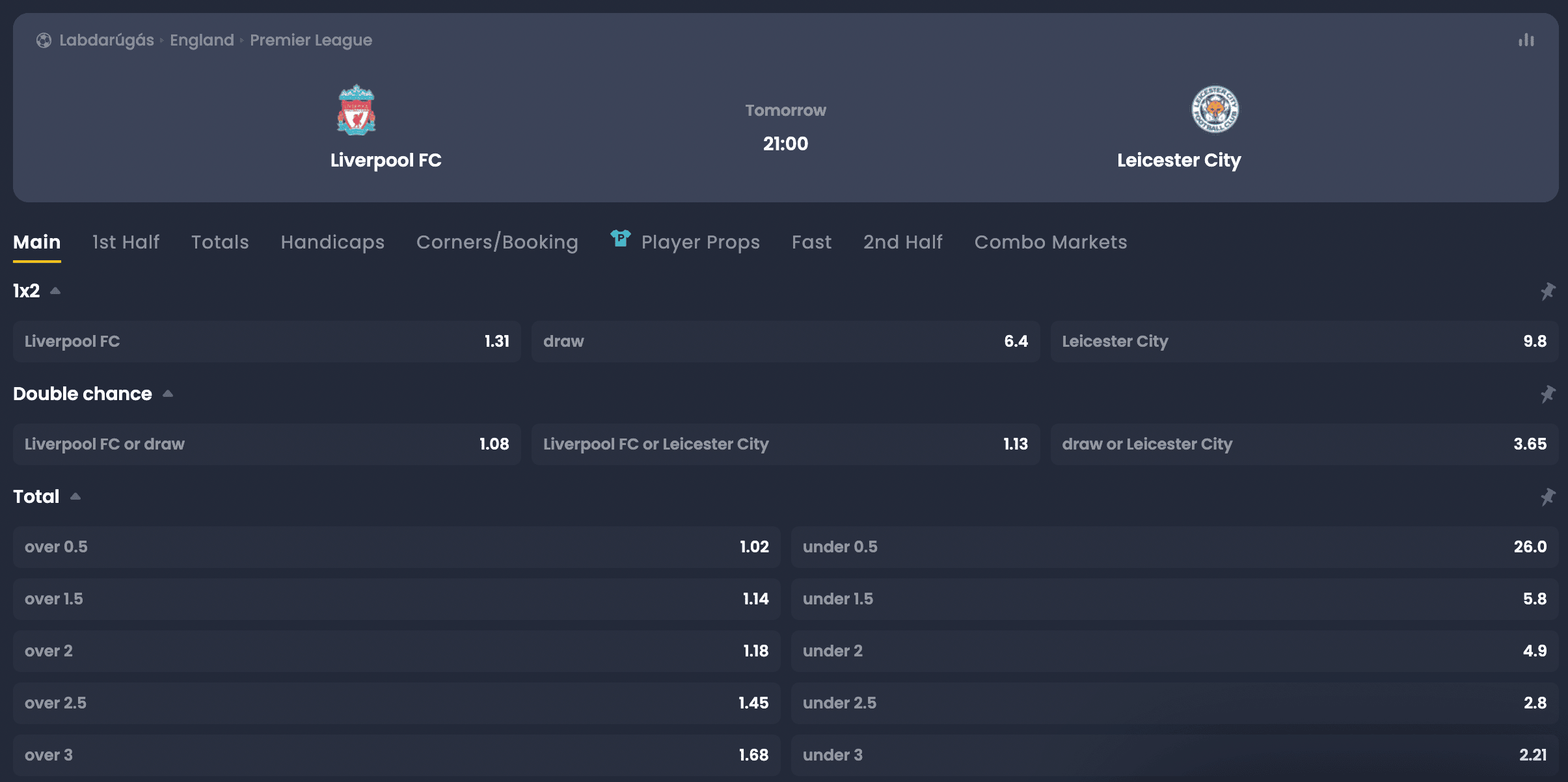Switch to Corners/Booking tab

(x=497, y=242)
